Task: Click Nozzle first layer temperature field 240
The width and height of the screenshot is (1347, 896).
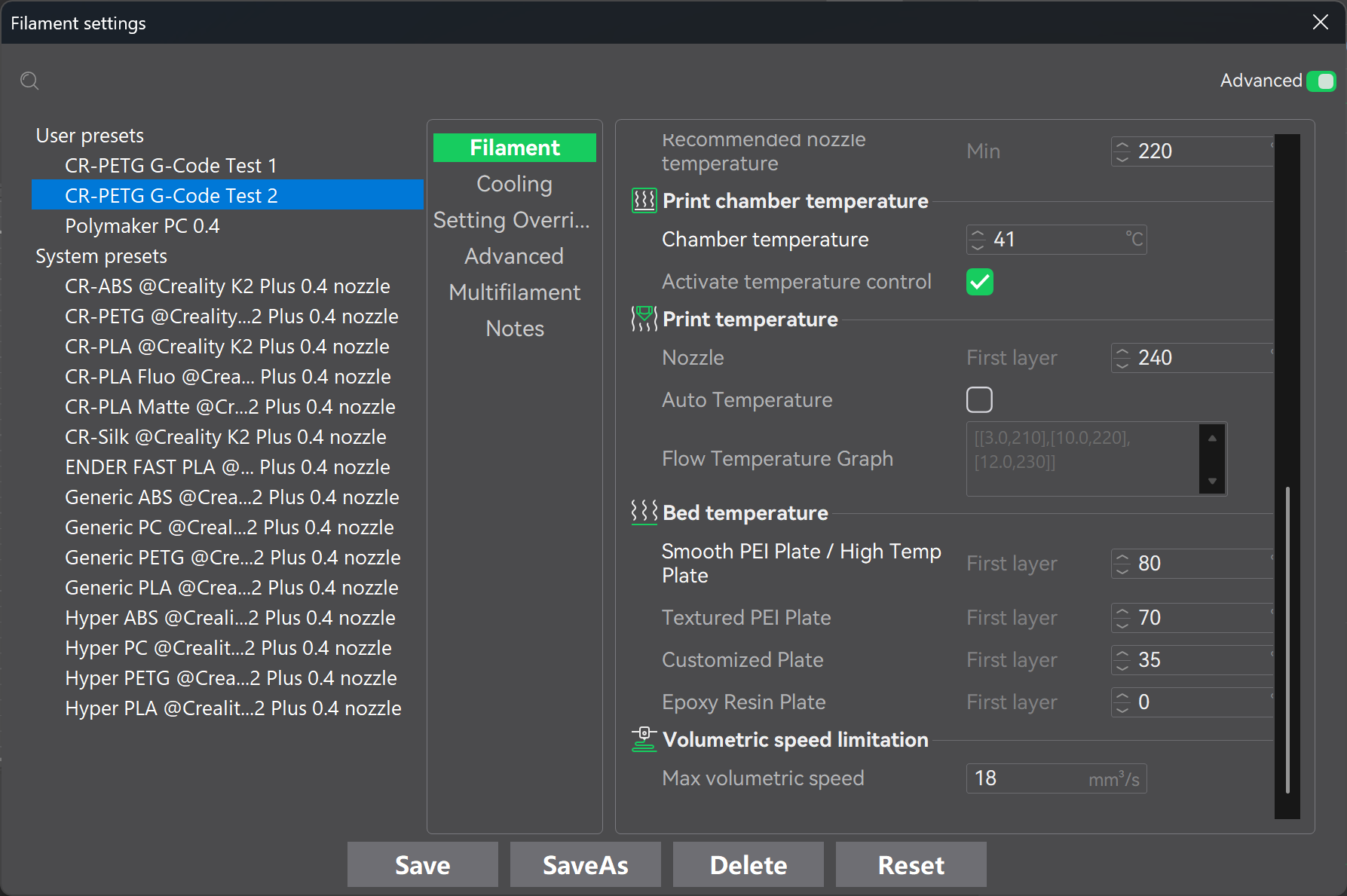Action: tap(1192, 358)
